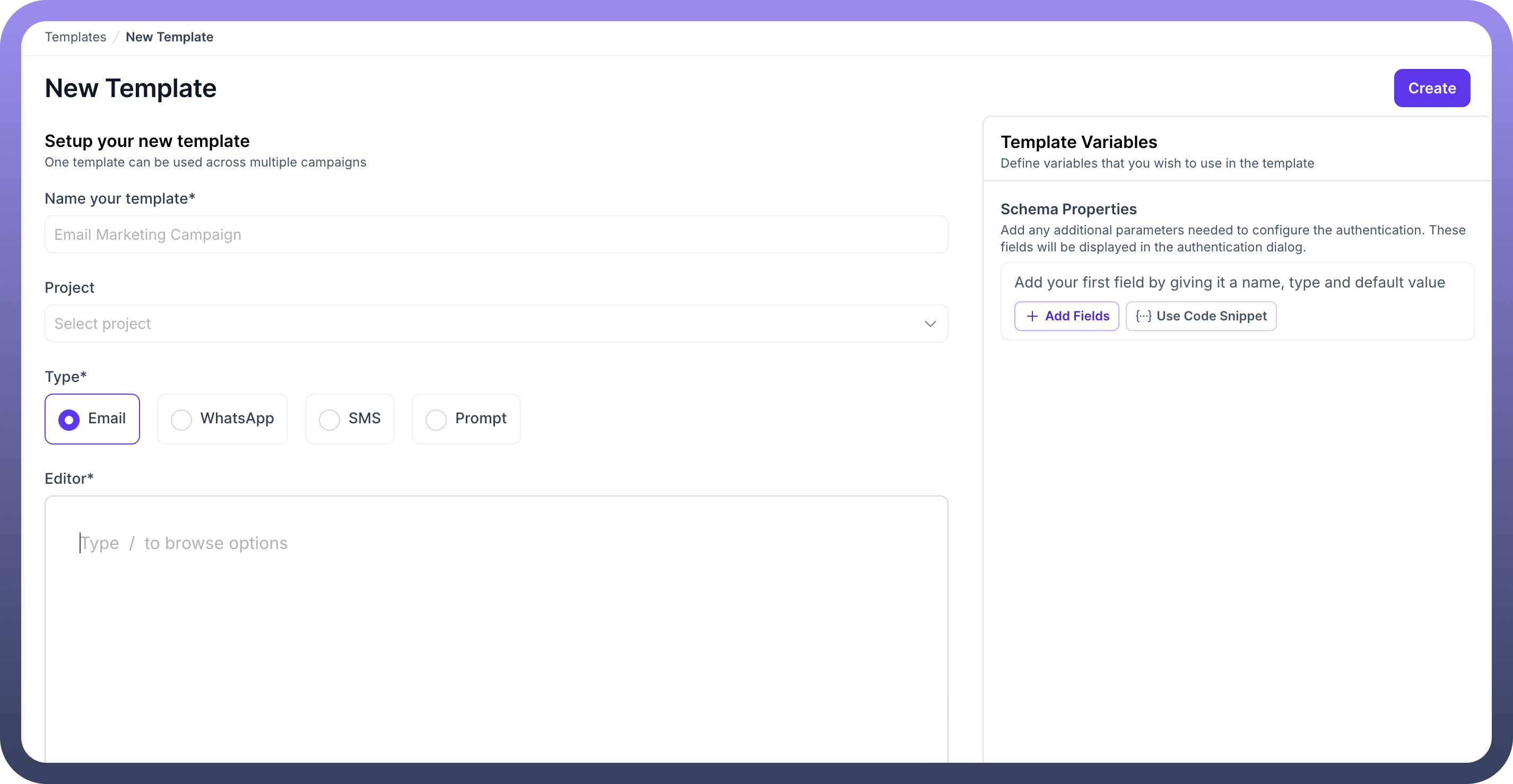Click the chevron arrow in Project field
The image size is (1513, 784).
click(930, 324)
